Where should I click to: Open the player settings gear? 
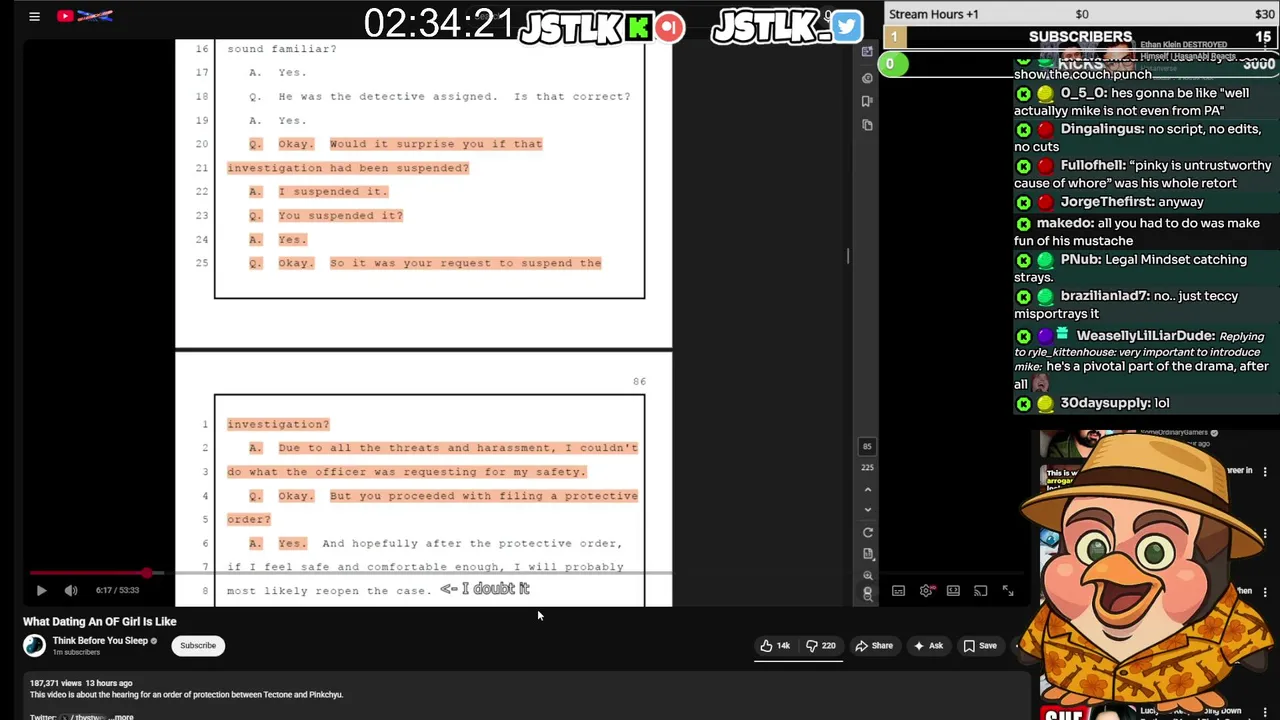click(x=926, y=591)
